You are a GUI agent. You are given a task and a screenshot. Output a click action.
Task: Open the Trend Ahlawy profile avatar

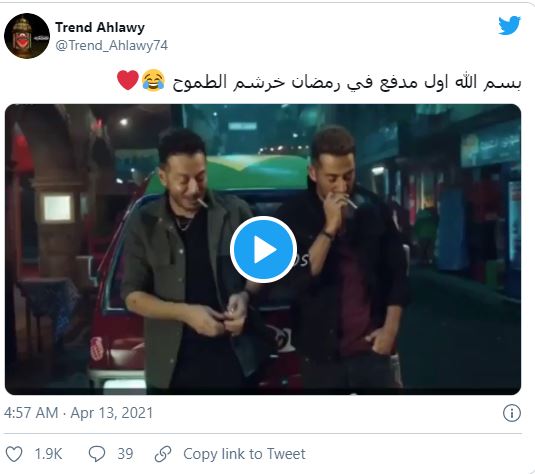[x=27, y=36]
